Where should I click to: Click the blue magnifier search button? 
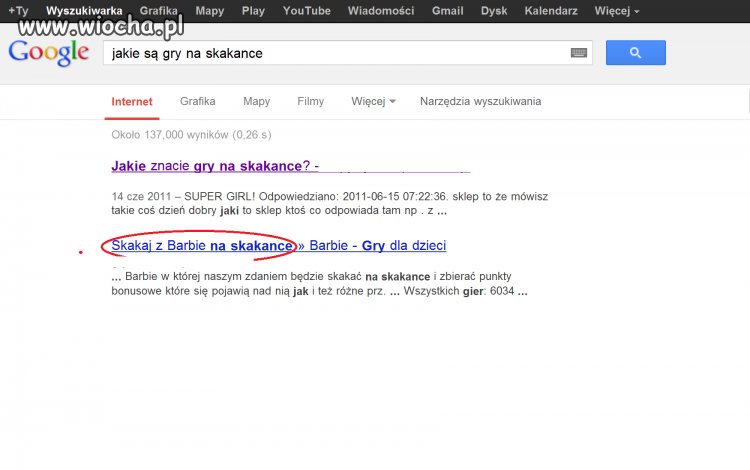point(635,53)
